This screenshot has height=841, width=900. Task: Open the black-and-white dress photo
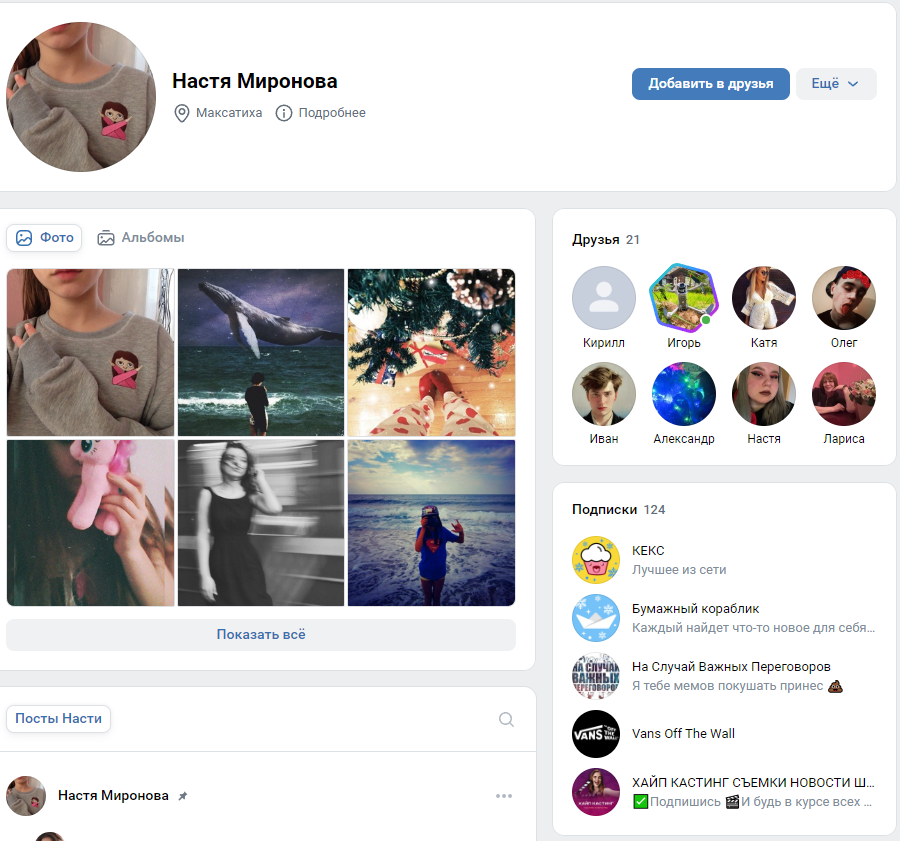pos(261,522)
